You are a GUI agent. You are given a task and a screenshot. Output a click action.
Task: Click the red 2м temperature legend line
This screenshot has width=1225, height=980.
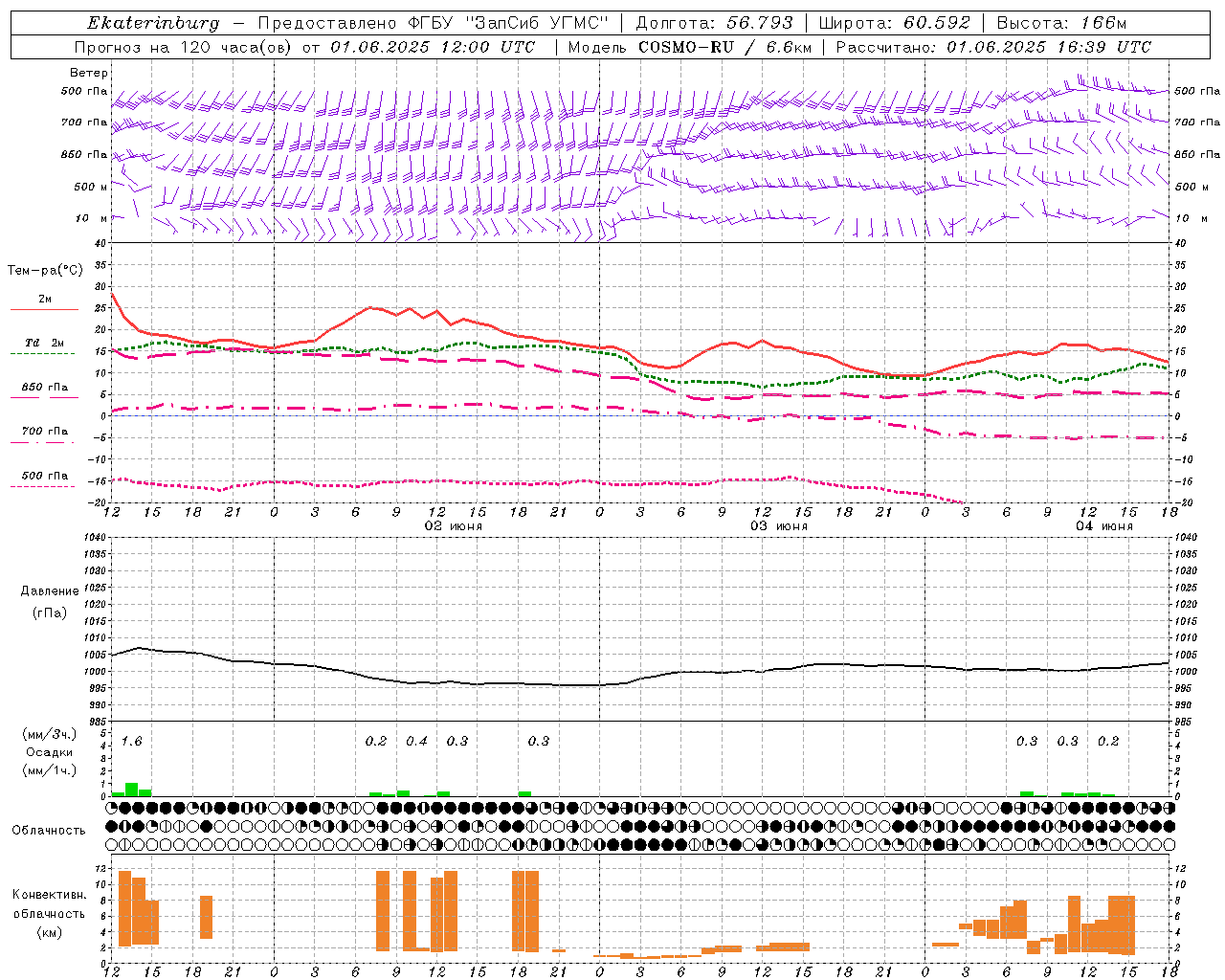coord(44,309)
